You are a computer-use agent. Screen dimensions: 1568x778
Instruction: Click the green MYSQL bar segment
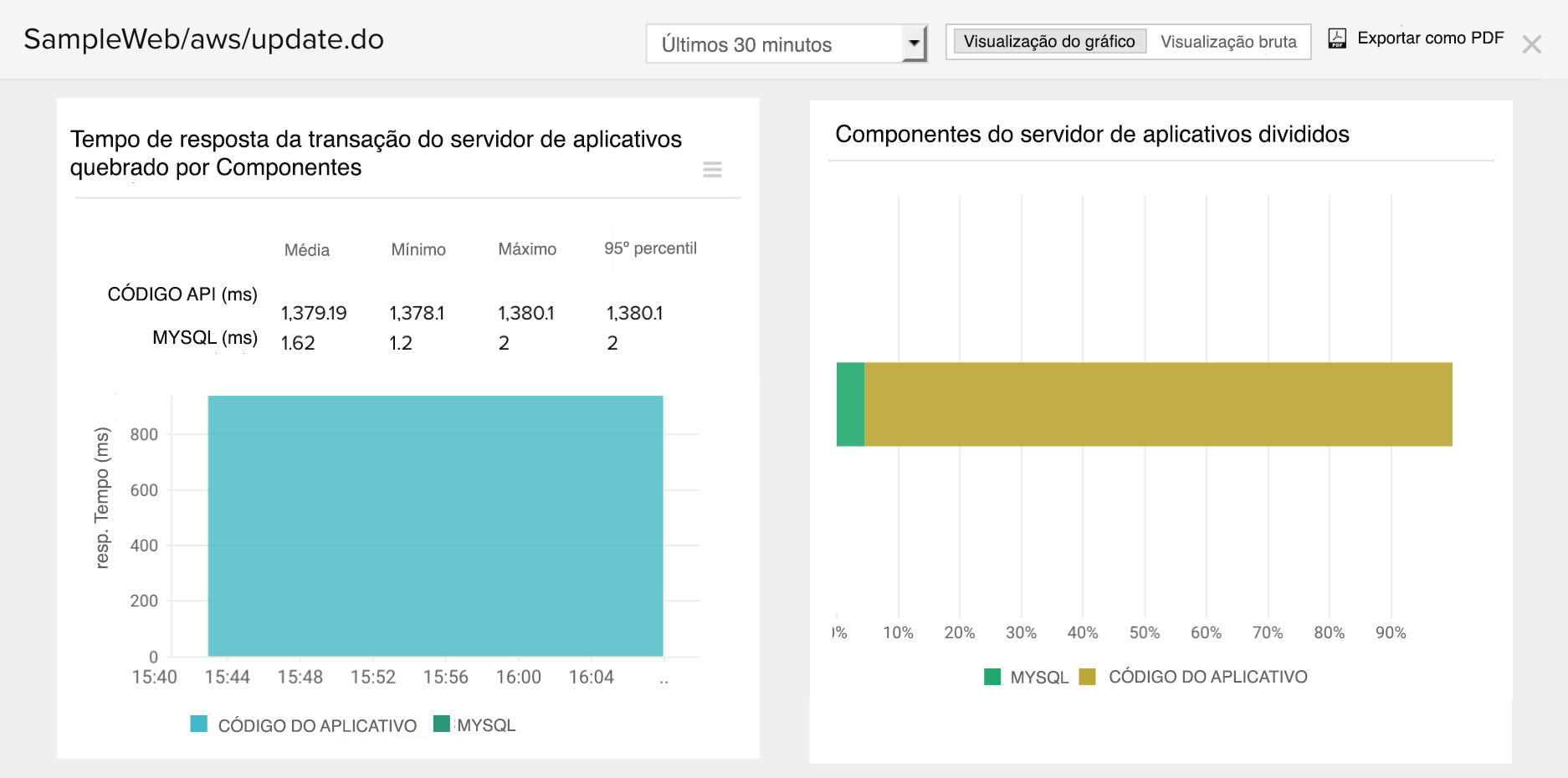(850, 404)
